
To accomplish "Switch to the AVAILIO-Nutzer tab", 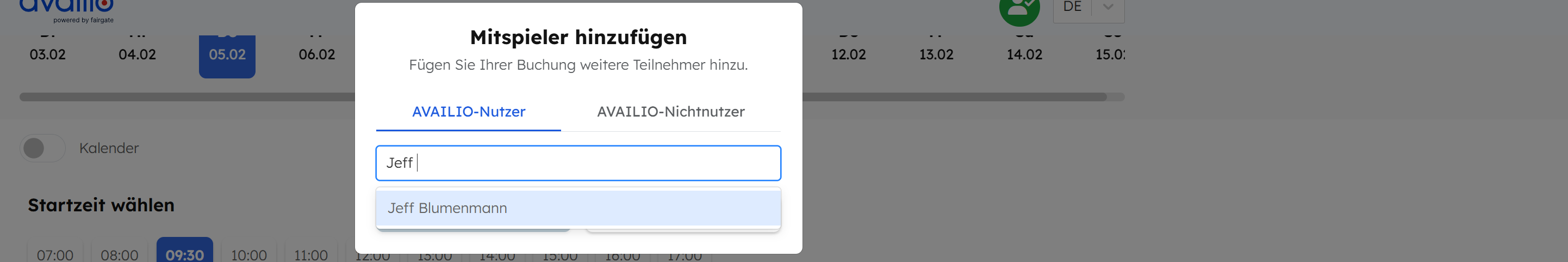I will [x=468, y=112].
